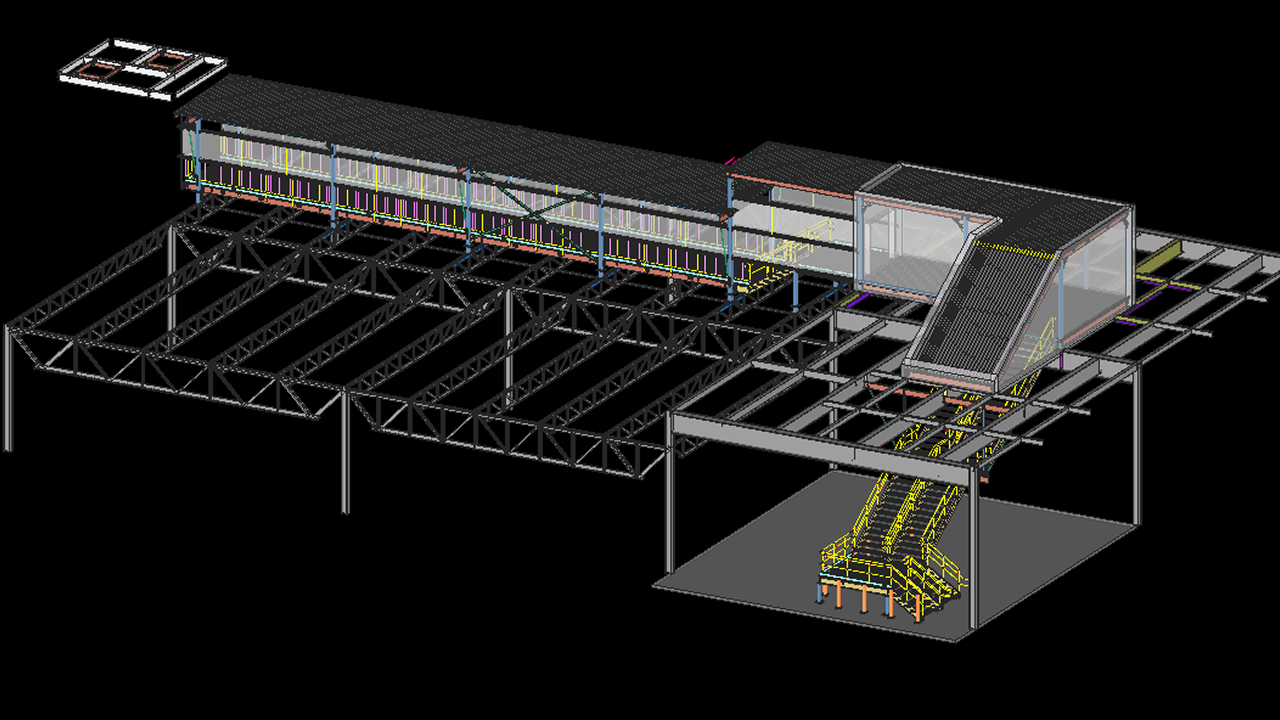Click the olive-yellow beam at far right
The height and width of the screenshot is (720, 1280).
coord(1160,258)
